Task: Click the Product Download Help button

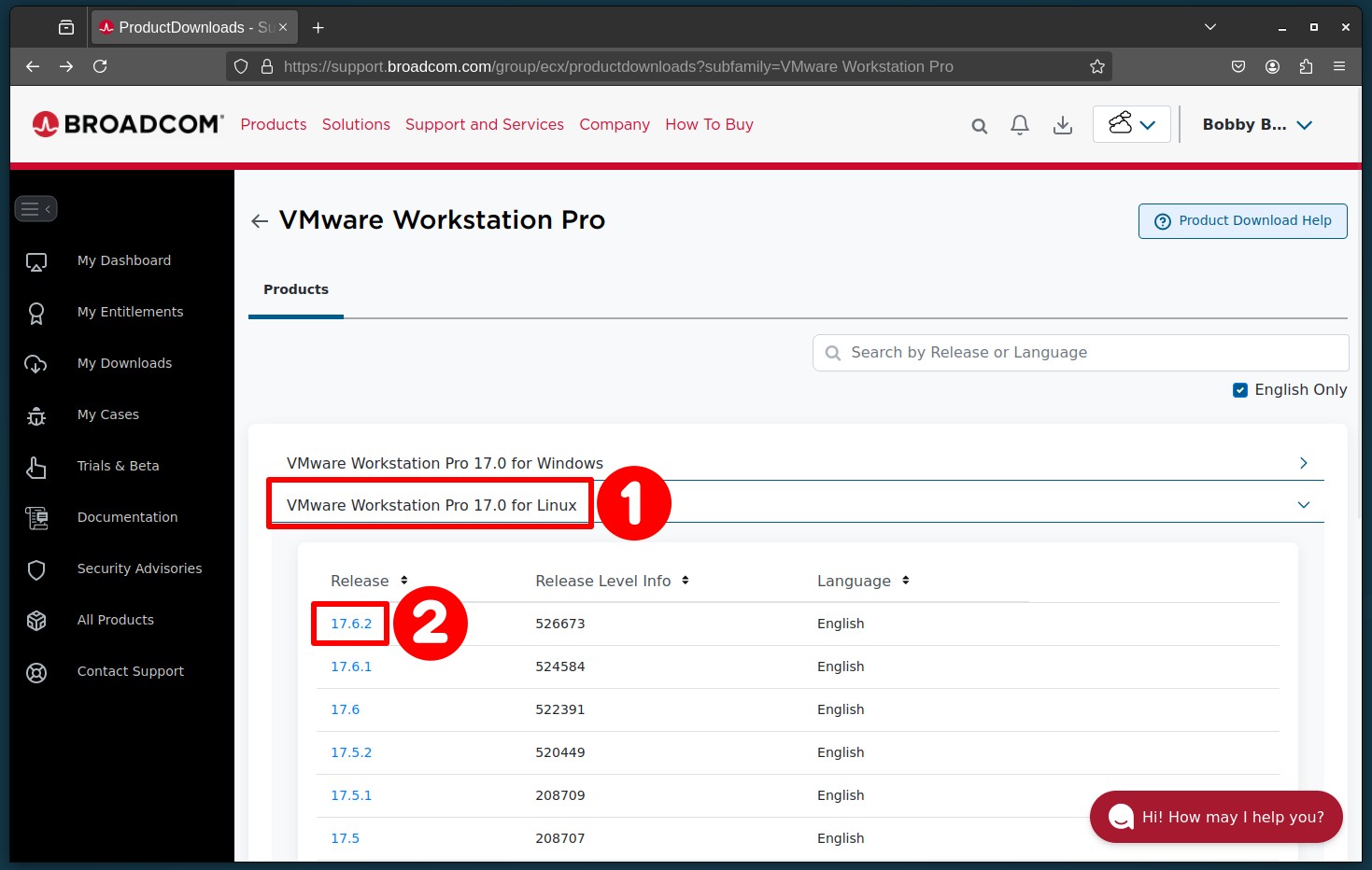Action: pos(1242,221)
